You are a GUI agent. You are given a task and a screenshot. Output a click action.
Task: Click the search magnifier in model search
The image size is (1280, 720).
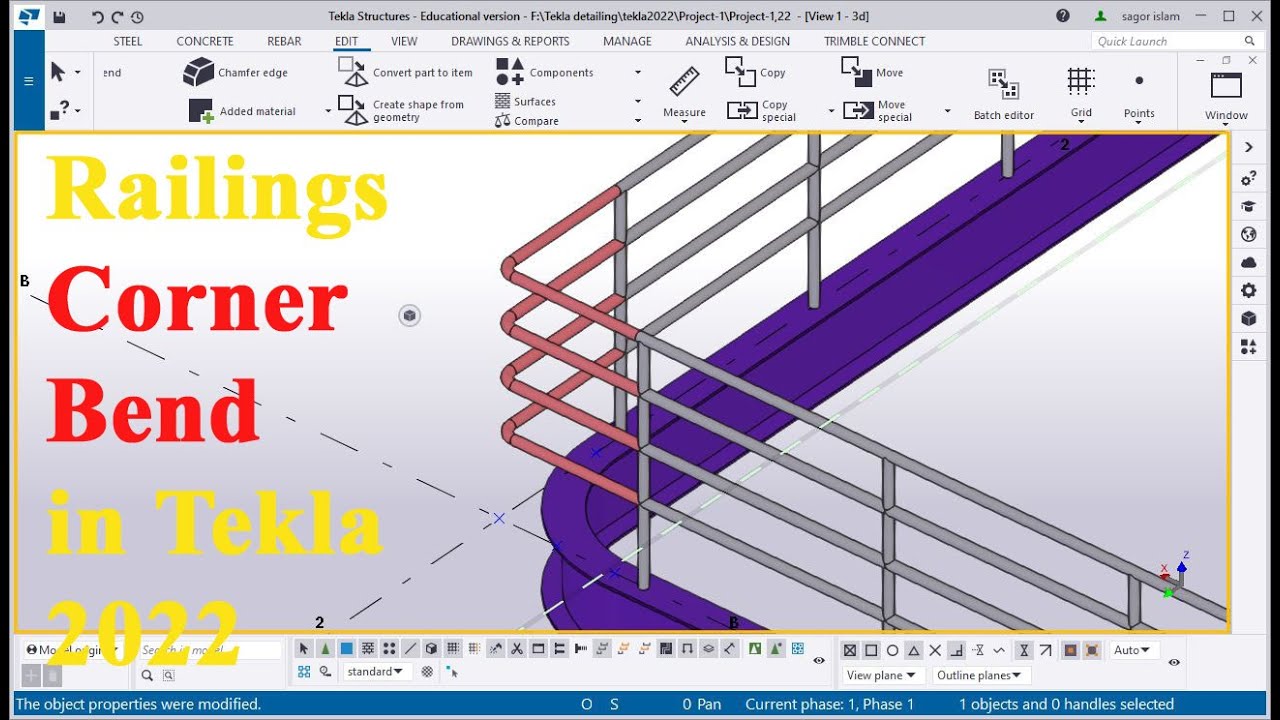click(x=148, y=675)
